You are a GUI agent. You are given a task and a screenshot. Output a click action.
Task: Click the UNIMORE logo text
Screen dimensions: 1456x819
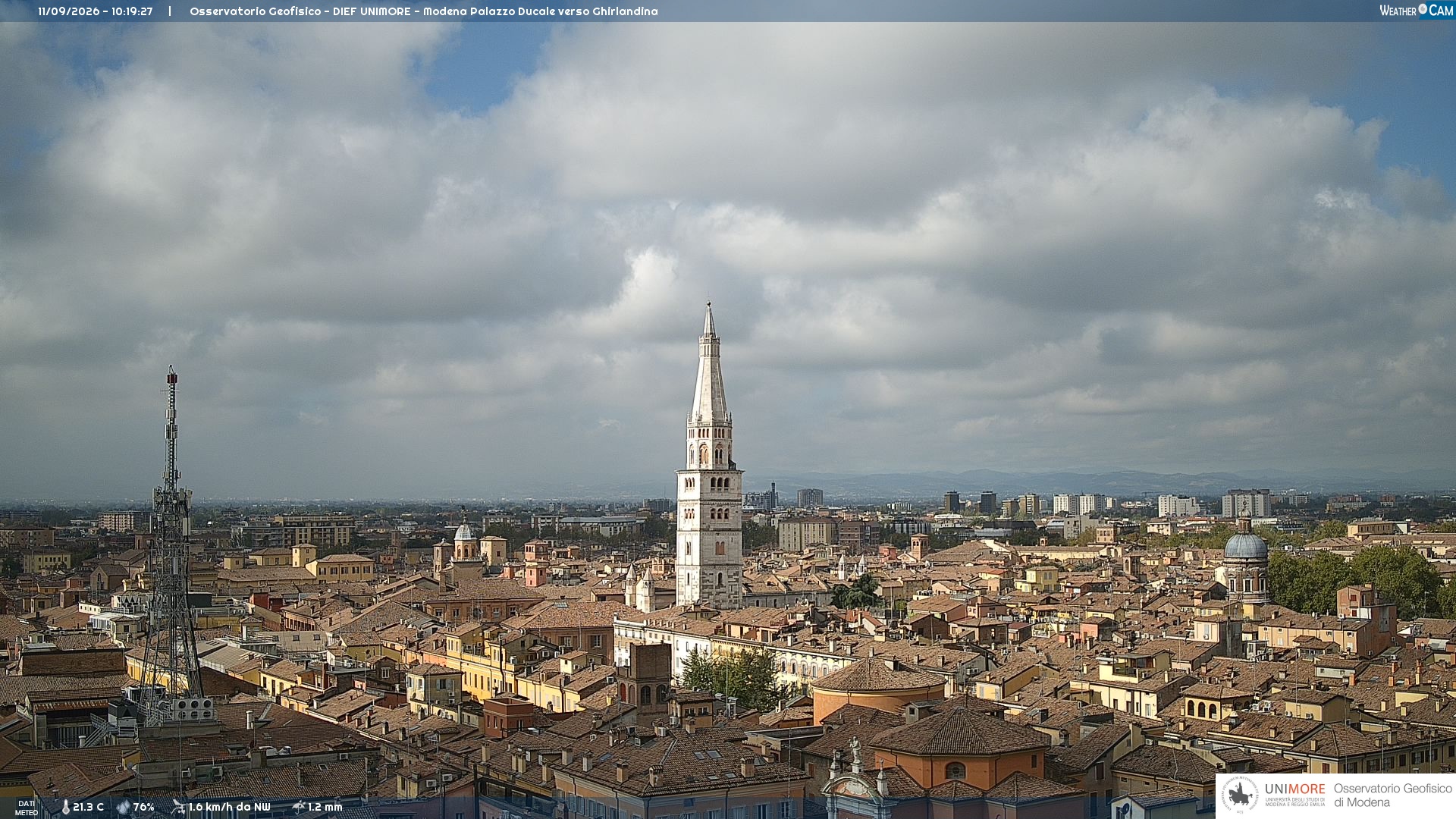(1294, 789)
